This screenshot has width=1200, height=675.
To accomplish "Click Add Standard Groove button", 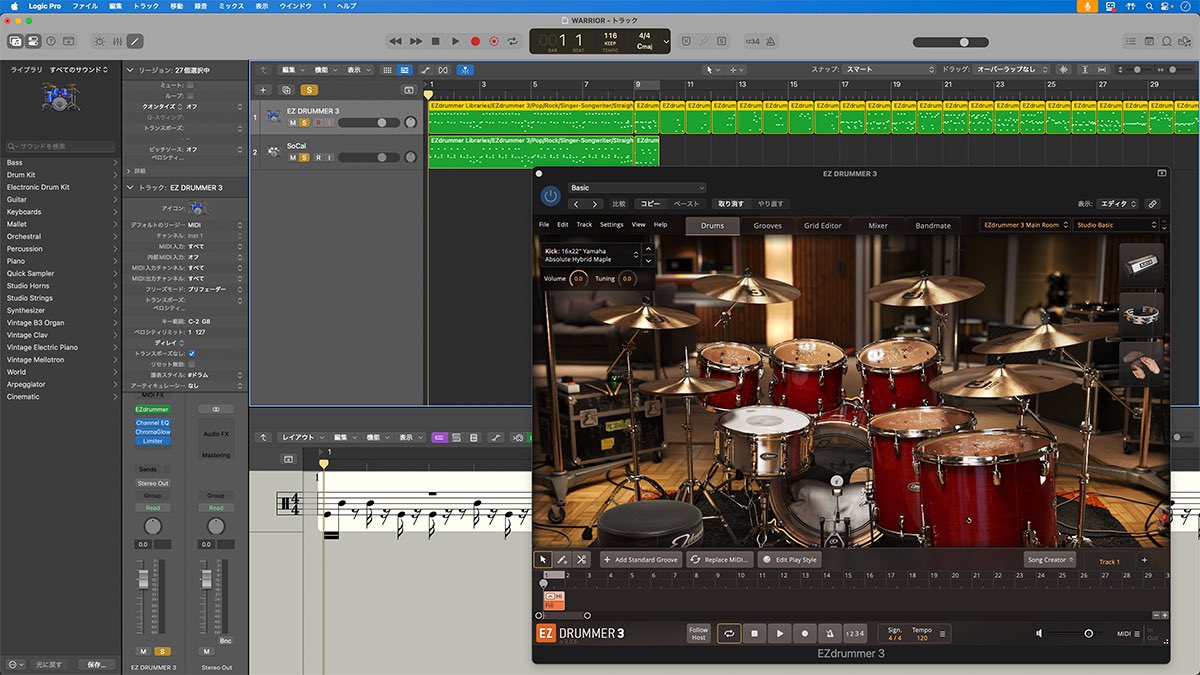I will pos(641,560).
